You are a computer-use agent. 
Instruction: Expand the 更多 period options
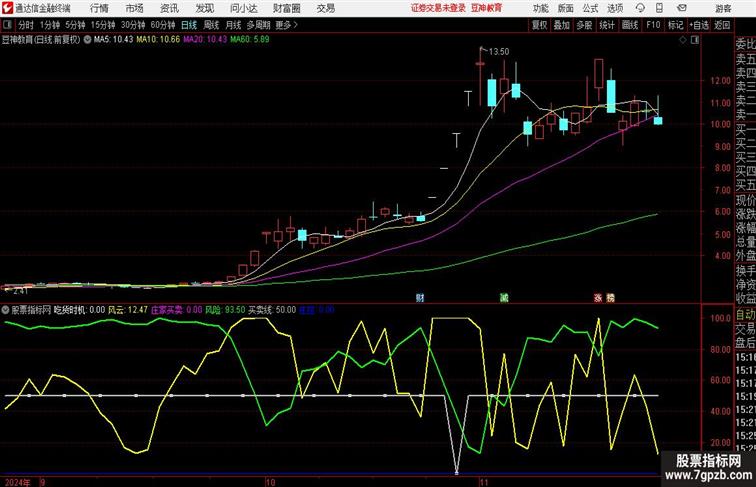[286, 25]
